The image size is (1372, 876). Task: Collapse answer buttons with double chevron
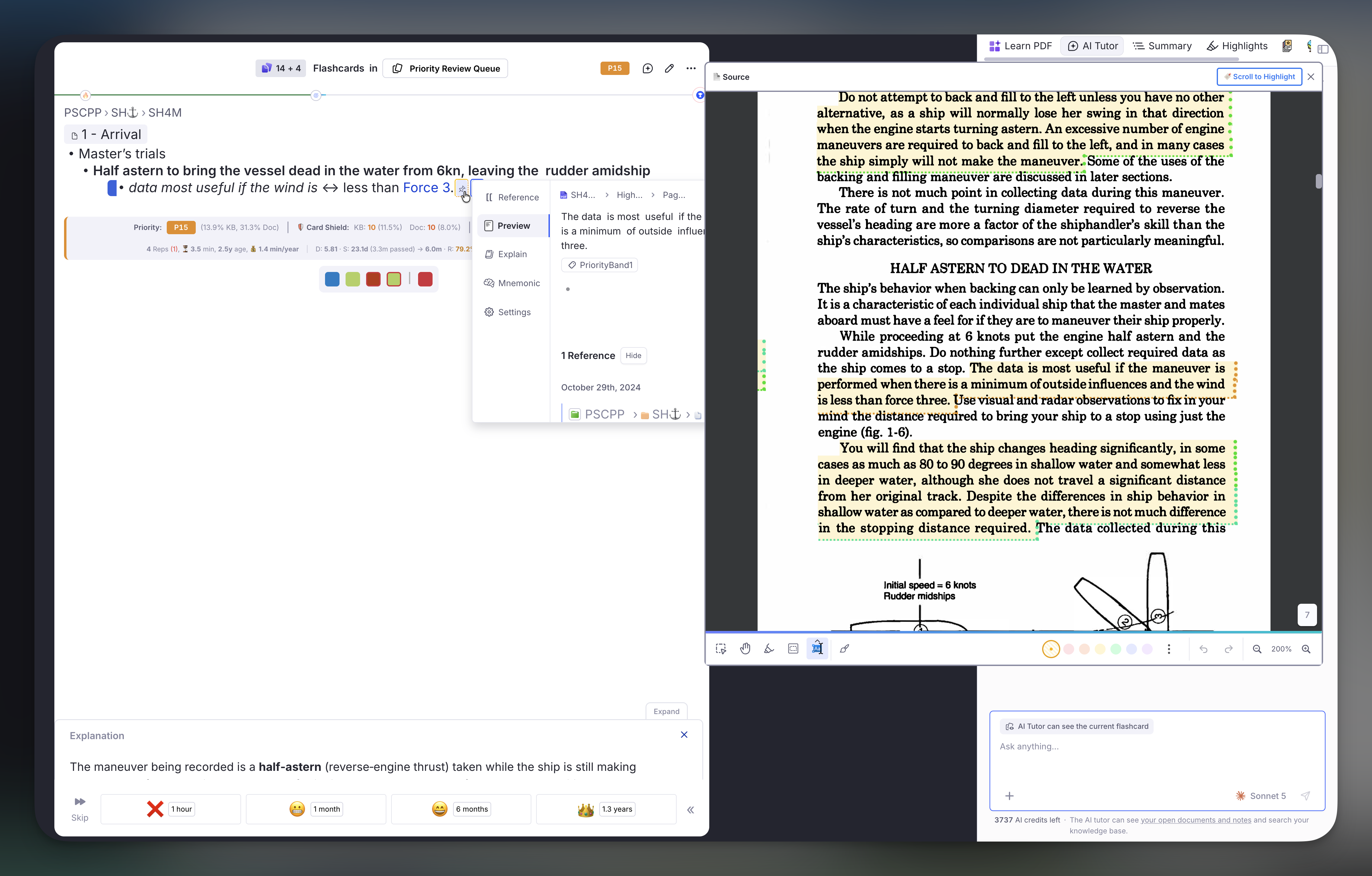[691, 810]
